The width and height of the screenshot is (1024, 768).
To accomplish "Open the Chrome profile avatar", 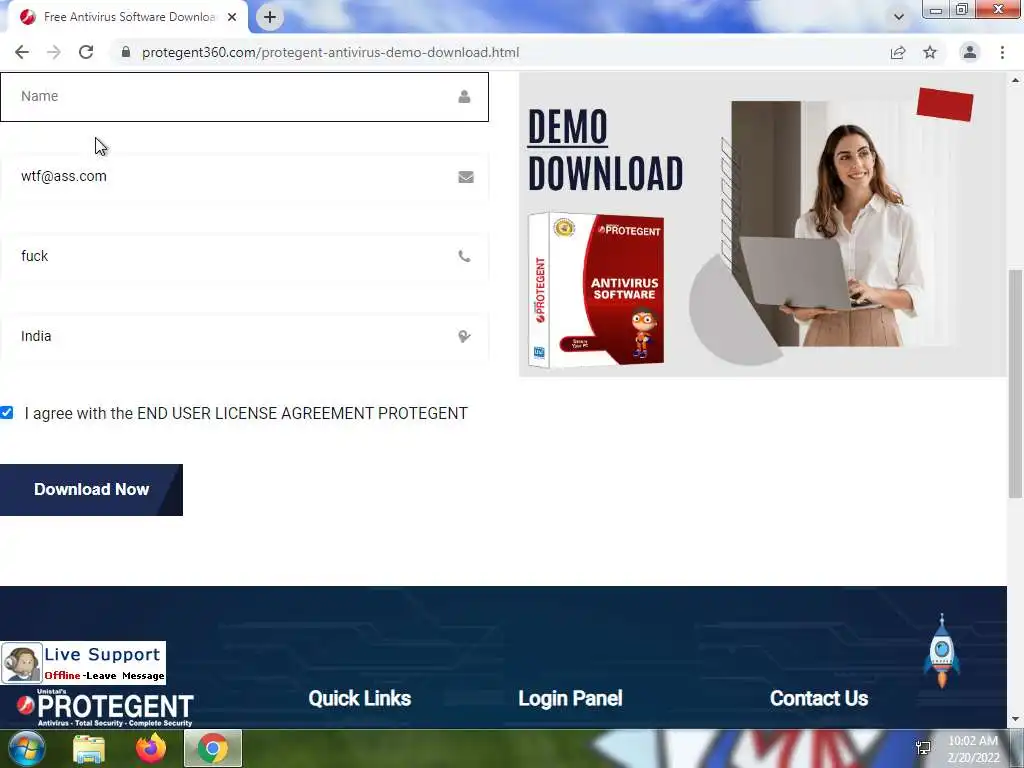I will 970,52.
